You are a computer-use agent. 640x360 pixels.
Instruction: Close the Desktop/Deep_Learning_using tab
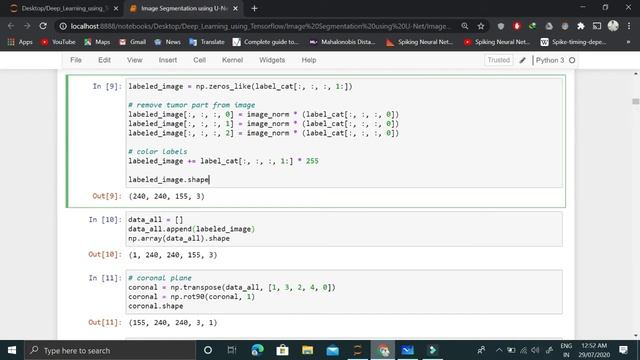(116, 8)
